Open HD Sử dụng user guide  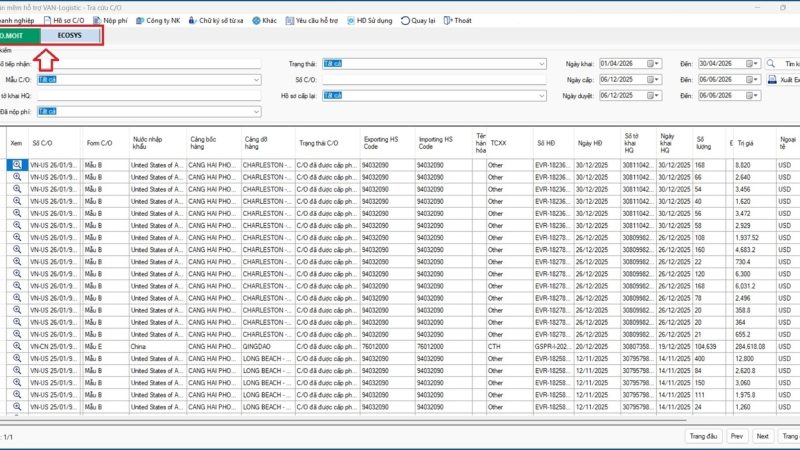(x=369, y=20)
